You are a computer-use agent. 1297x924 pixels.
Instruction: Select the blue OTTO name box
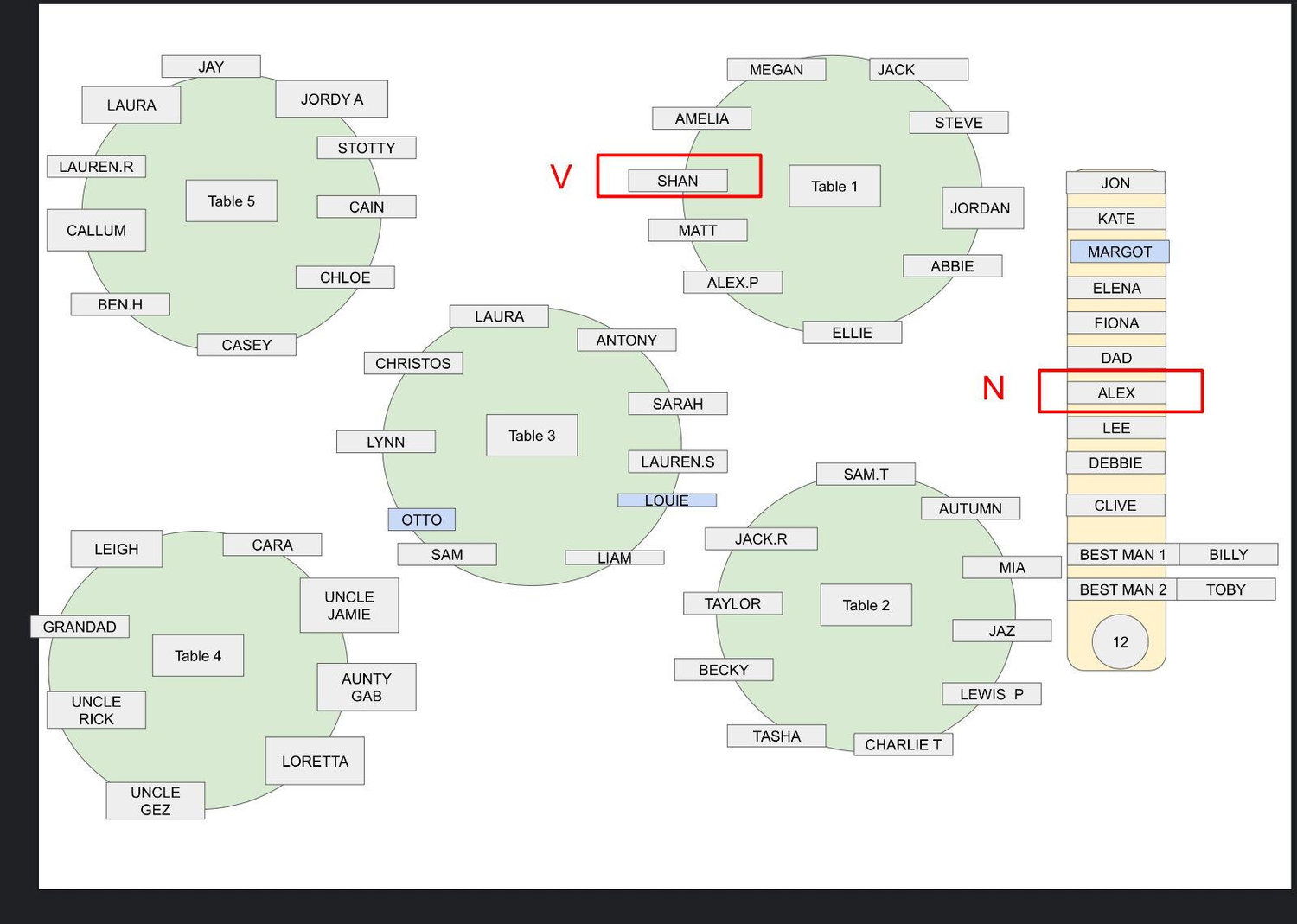pos(421,519)
